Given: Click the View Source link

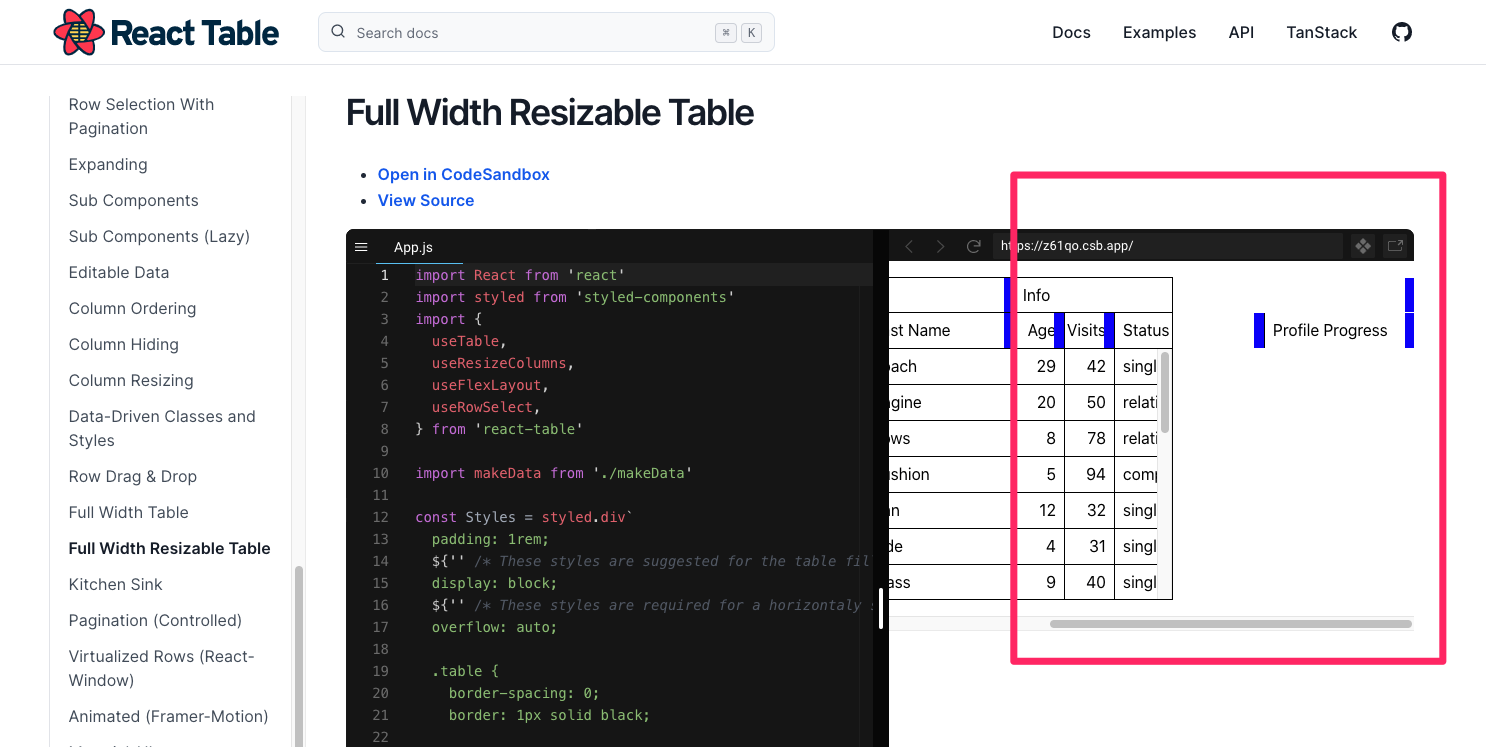Looking at the screenshot, I should (x=426, y=200).
